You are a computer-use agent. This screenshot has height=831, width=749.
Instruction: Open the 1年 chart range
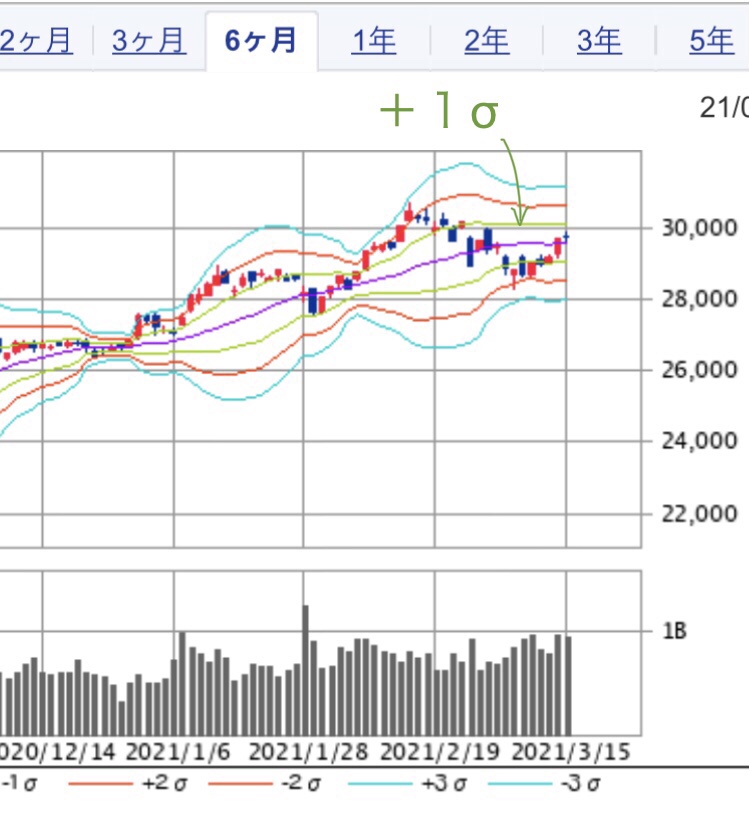point(374,41)
